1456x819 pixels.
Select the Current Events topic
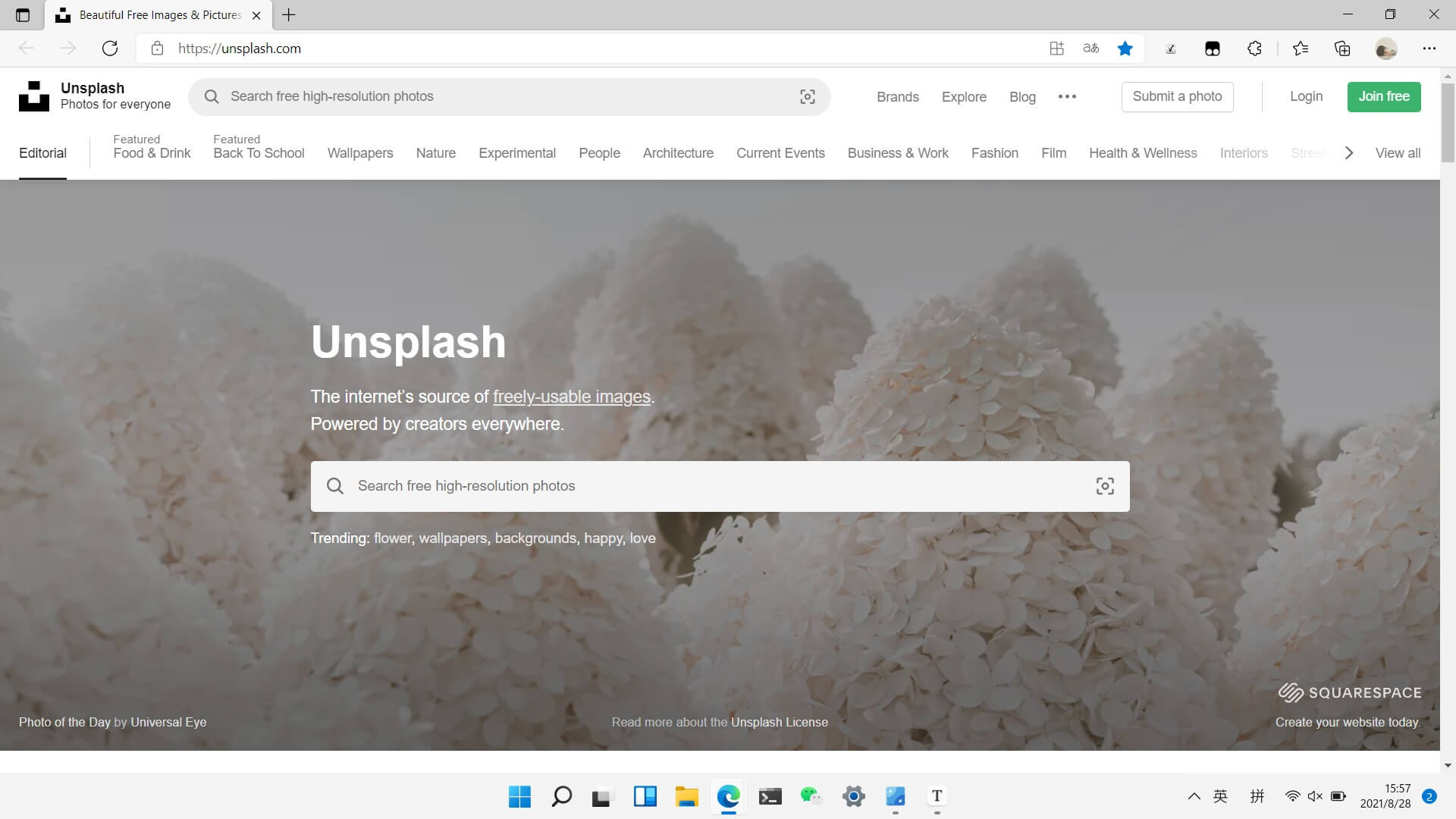[x=780, y=153]
